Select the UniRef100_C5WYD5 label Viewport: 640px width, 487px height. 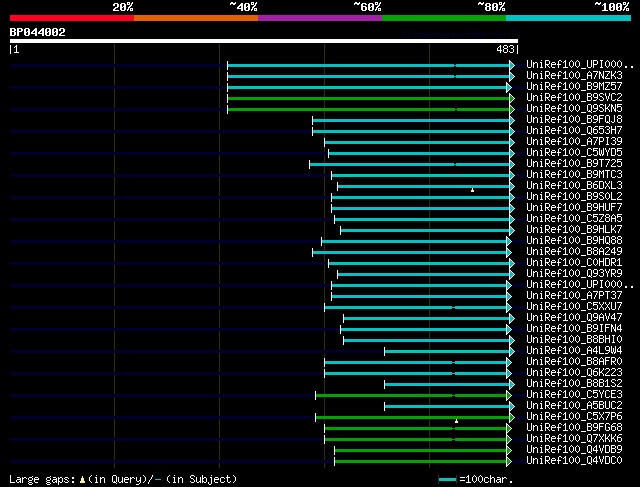(574, 153)
